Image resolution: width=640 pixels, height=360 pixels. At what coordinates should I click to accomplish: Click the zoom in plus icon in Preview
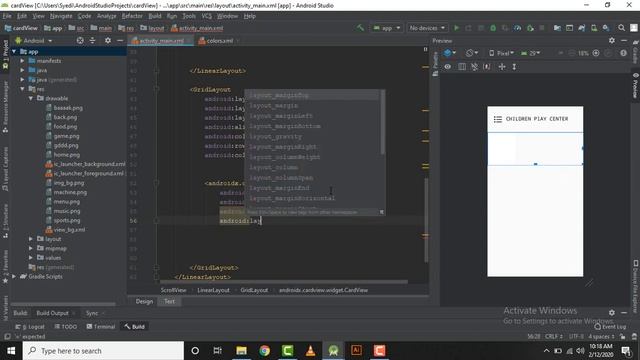coord(596,53)
